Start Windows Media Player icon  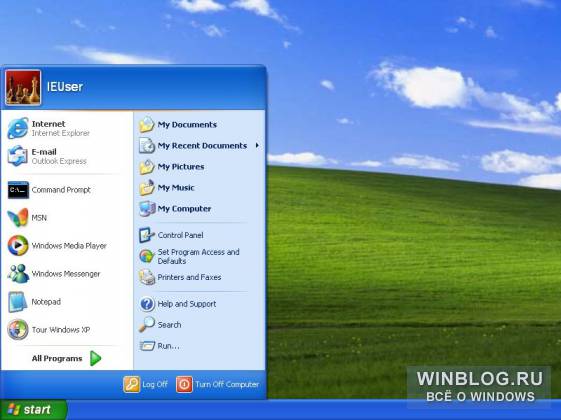pos(18,245)
